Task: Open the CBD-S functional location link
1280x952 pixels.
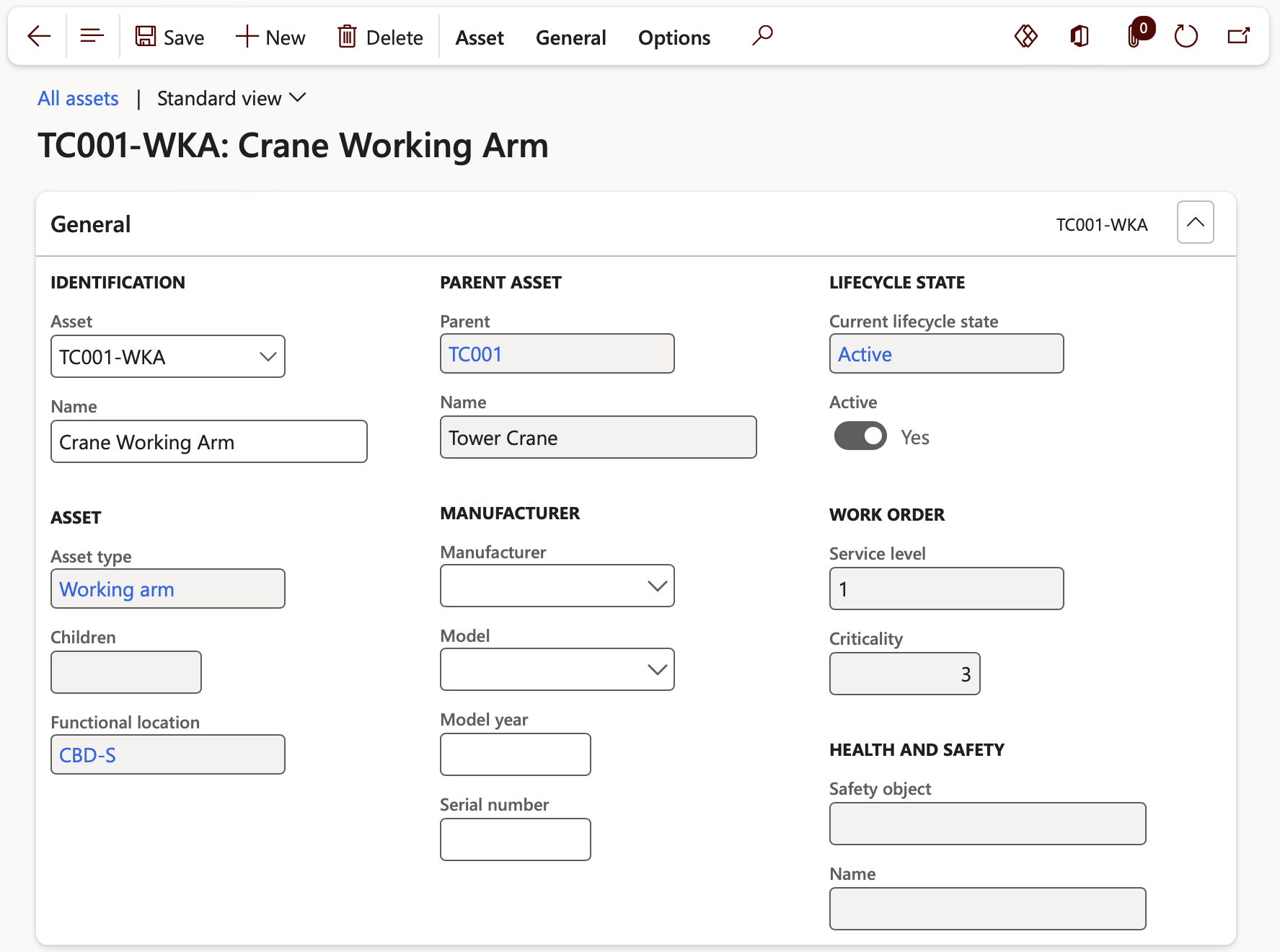Action: 87,755
